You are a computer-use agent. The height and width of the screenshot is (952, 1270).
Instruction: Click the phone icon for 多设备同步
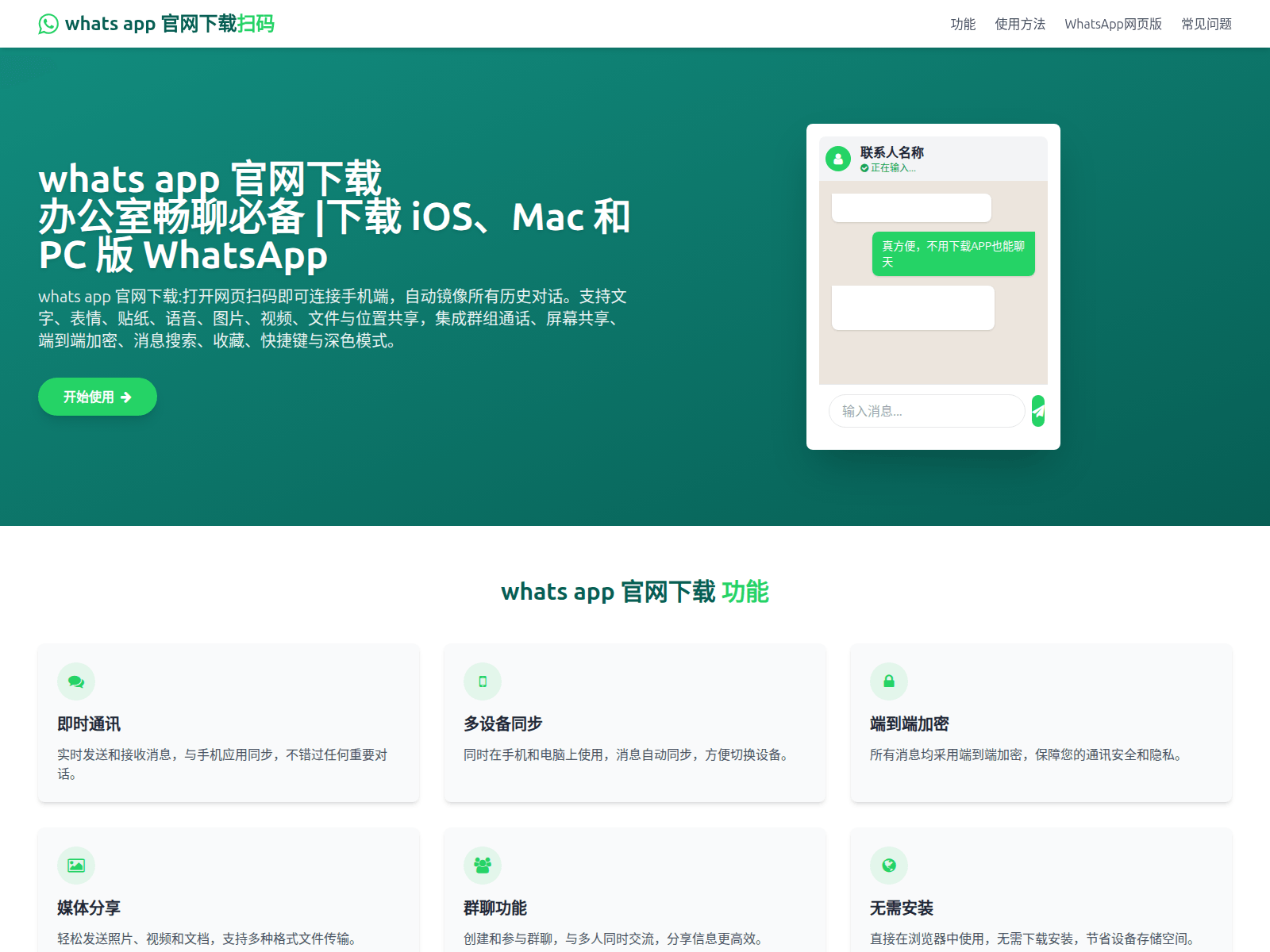tap(483, 681)
